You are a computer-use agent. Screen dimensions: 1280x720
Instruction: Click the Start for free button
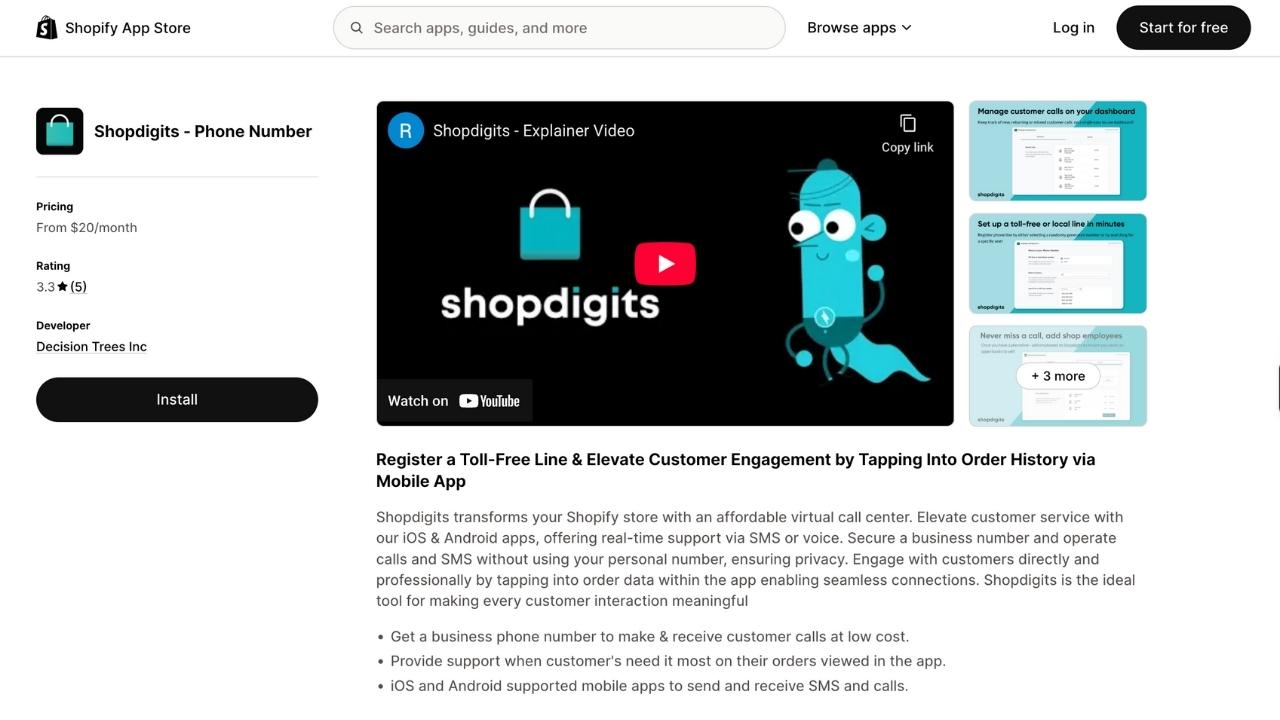click(x=1183, y=28)
